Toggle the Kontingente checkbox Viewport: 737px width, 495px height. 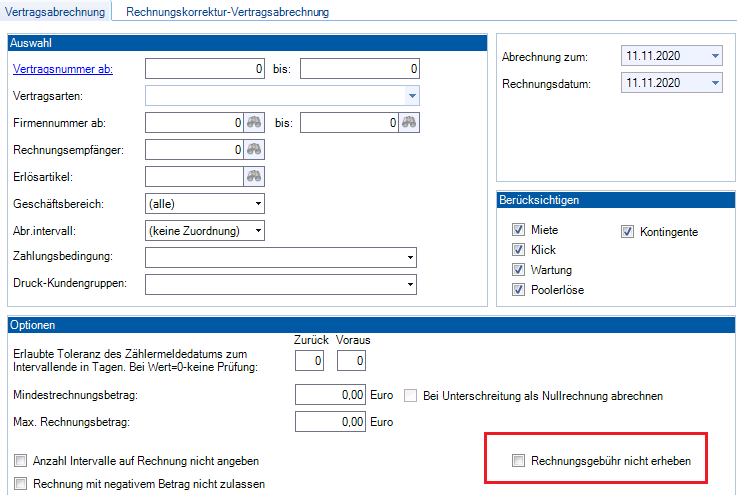coord(628,231)
